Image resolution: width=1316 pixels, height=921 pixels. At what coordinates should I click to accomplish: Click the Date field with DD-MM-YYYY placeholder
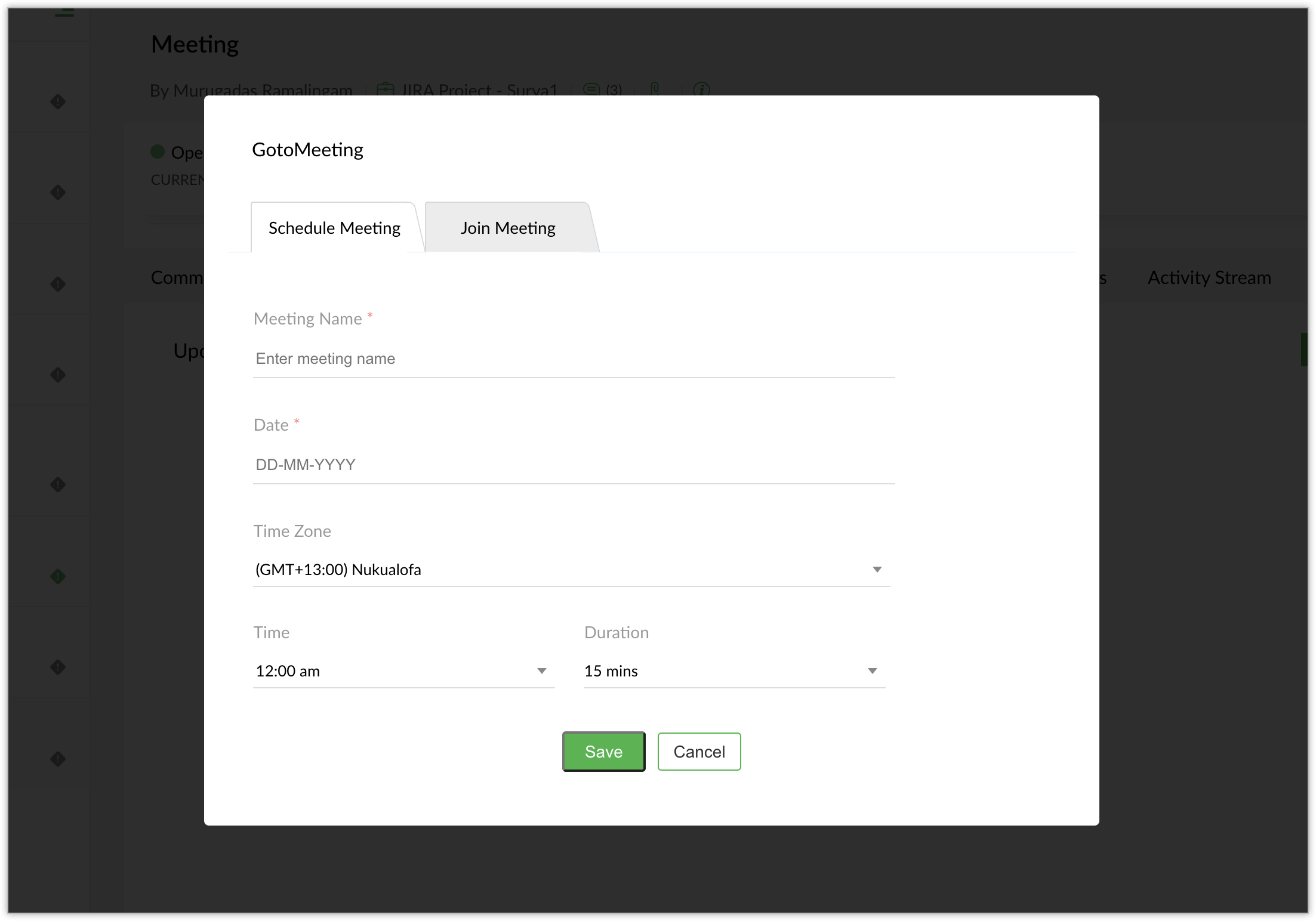573,465
